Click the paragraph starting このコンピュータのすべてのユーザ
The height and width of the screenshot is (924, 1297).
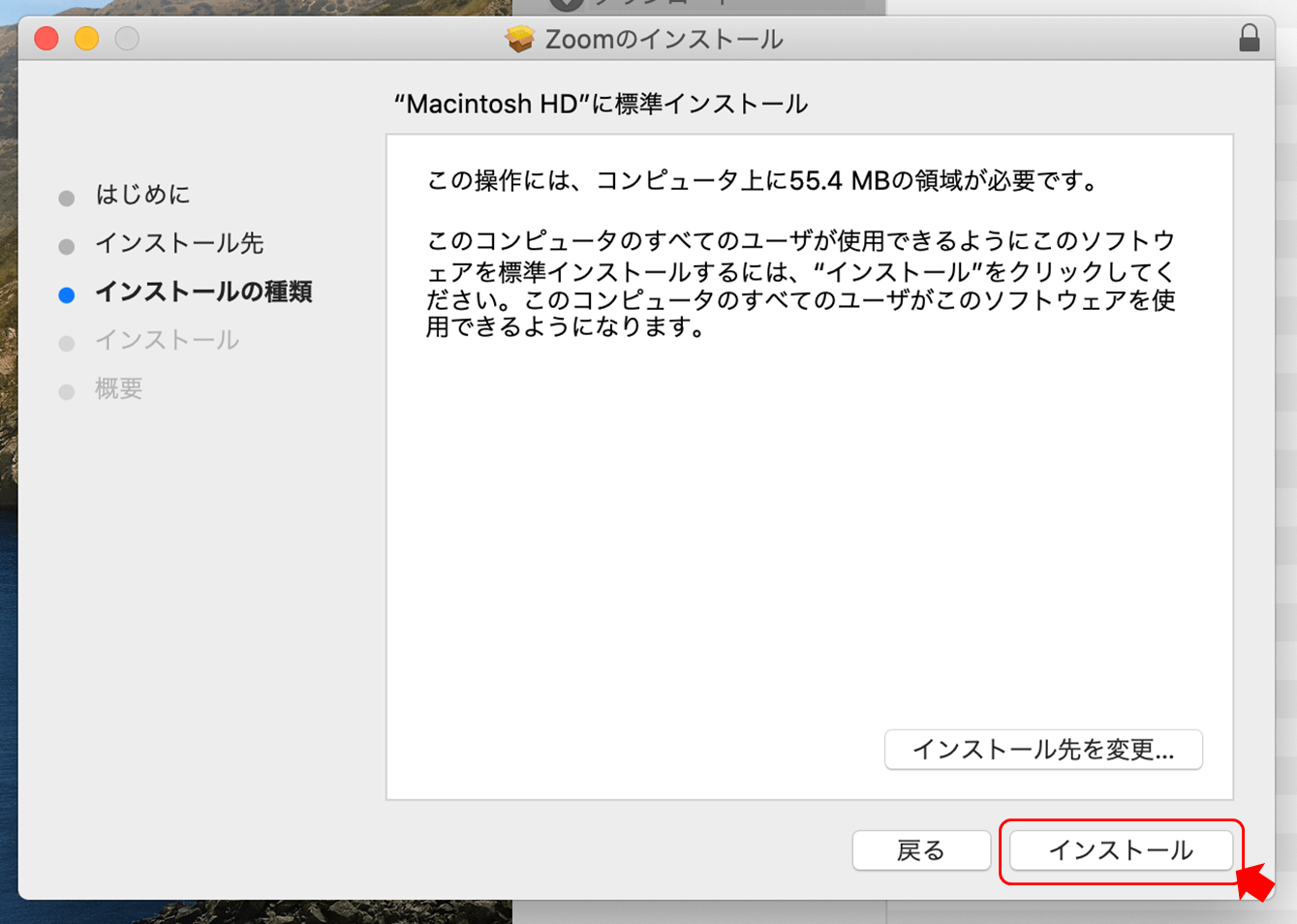point(800,284)
